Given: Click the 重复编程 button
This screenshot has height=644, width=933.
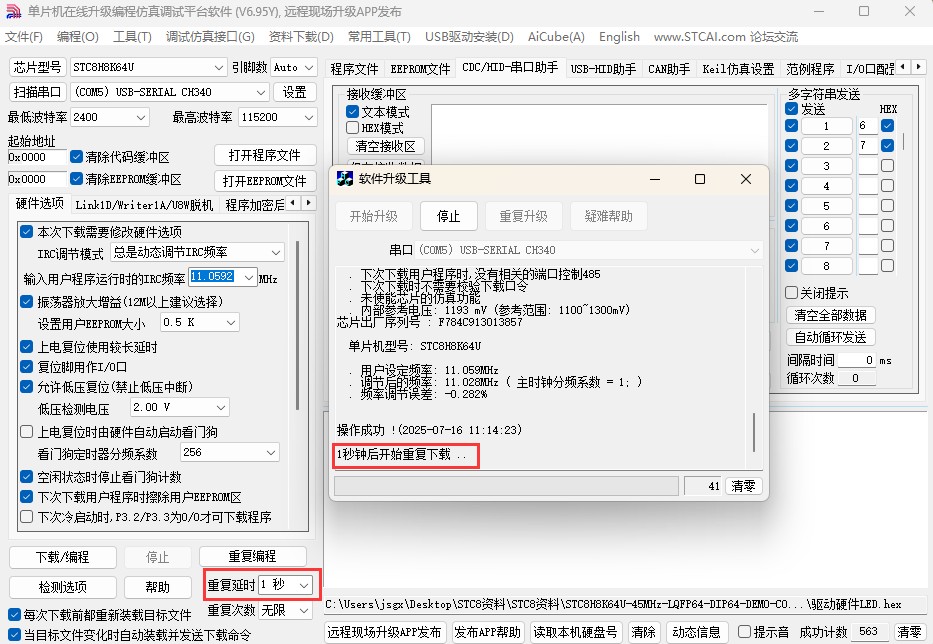Looking at the screenshot, I should 252,557.
